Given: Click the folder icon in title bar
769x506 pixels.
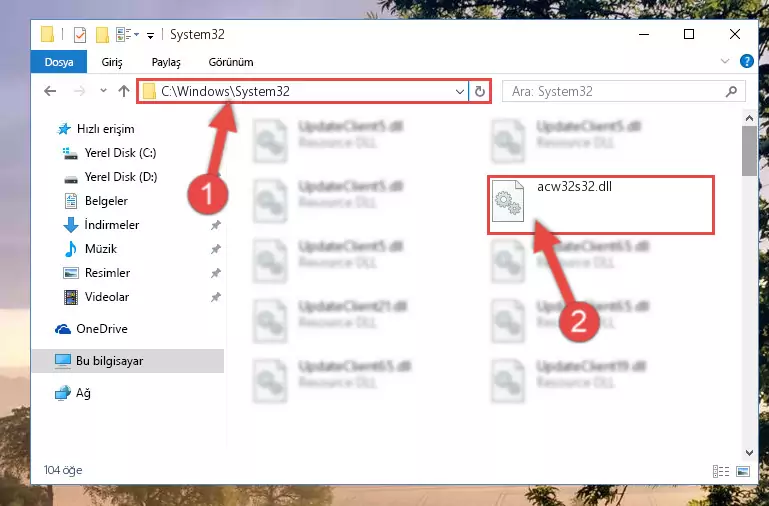Looking at the screenshot, I should [x=48, y=34].
